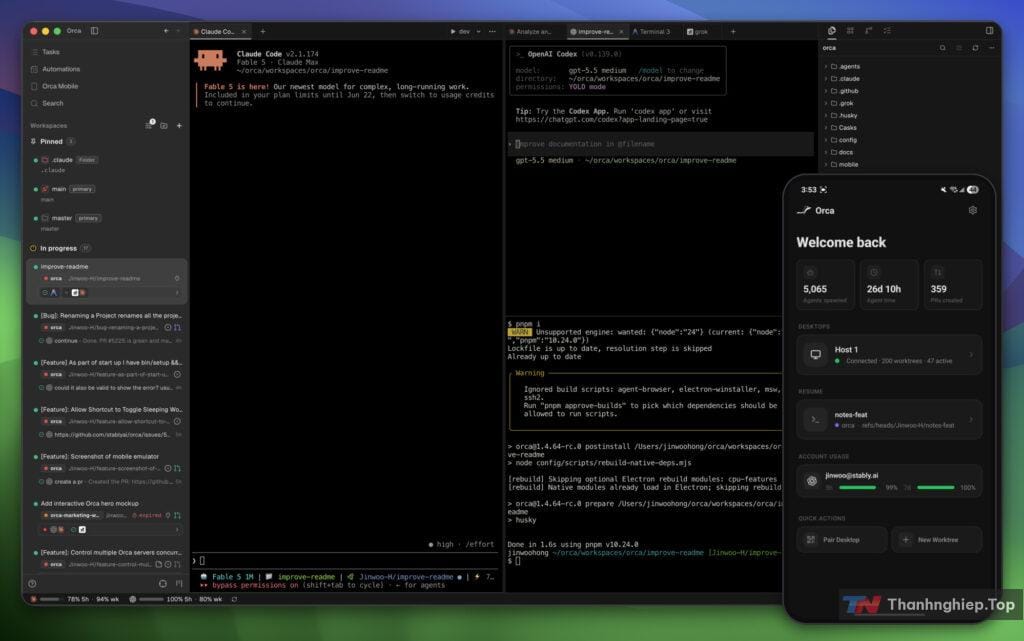This screenshot has height=641, width=1024.
Task: Refresh usage stats in status bar
Action: click(x=234, y=599)
